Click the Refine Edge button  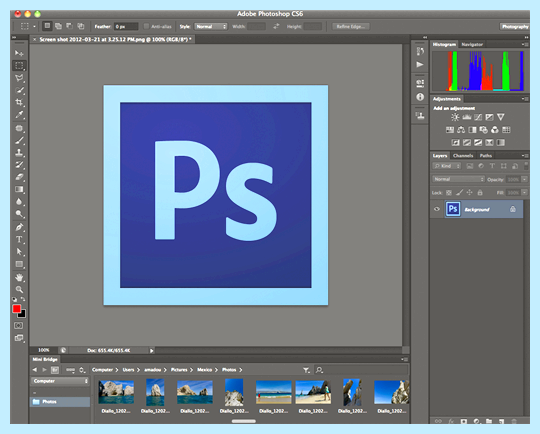pyautogui.click(x=351, y=27)
